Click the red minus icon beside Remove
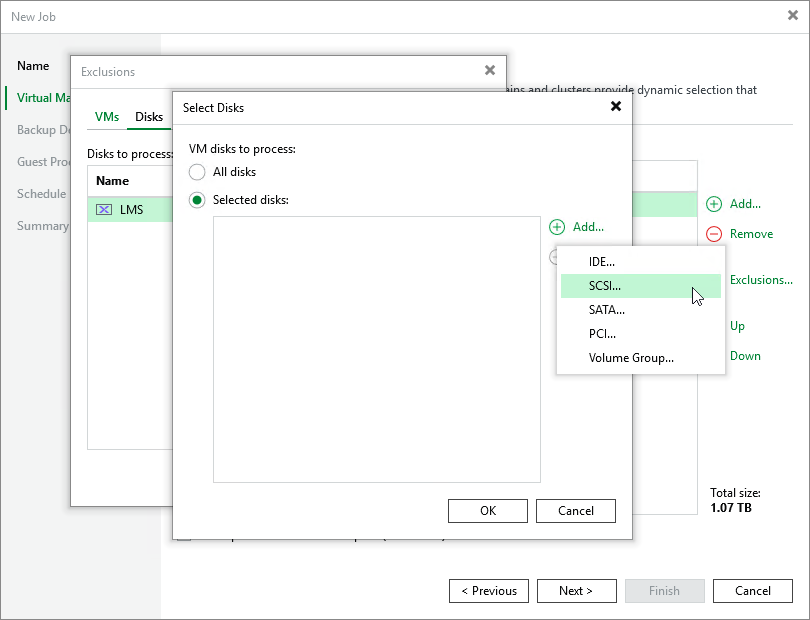 coord(713,234)
